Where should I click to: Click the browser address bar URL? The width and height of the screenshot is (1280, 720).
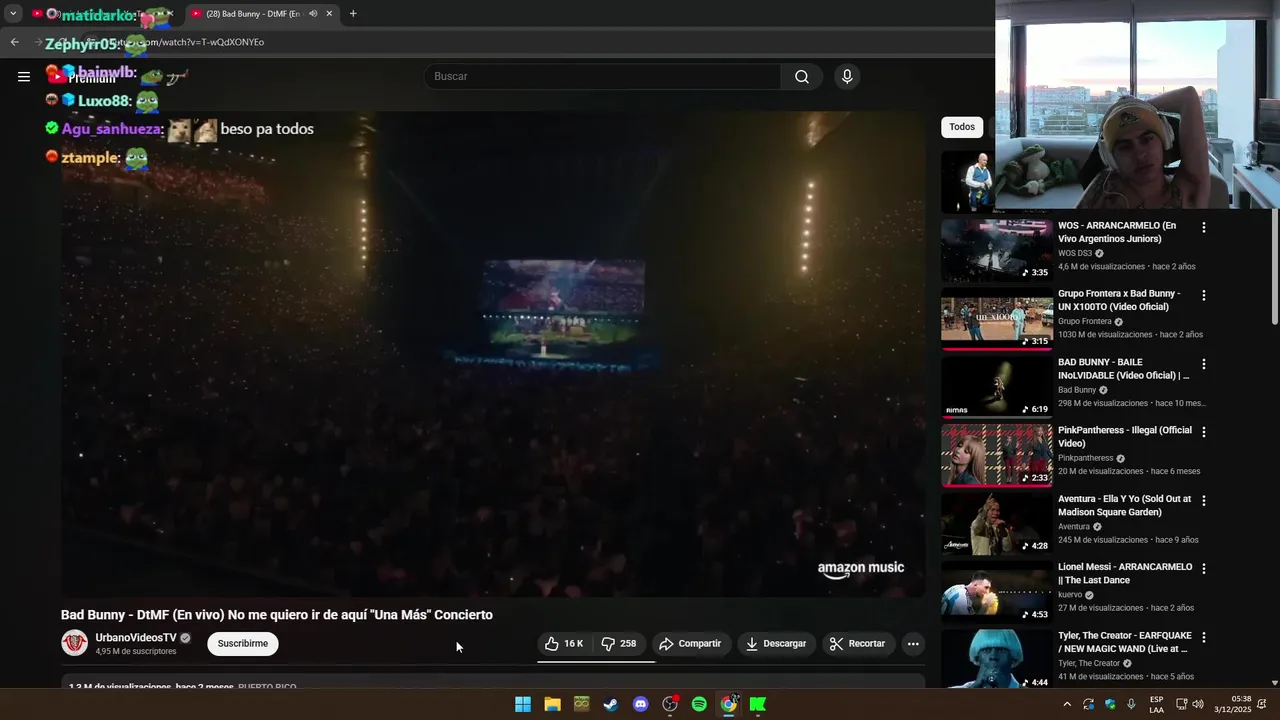[190, 42]
